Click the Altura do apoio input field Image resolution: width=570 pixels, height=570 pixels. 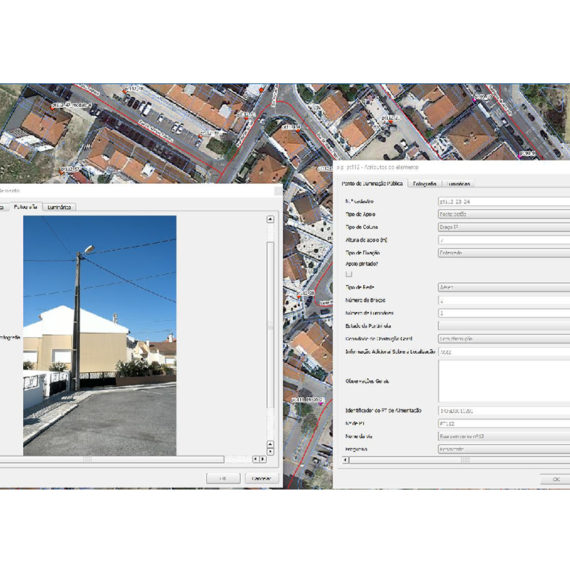pos(504,240)
